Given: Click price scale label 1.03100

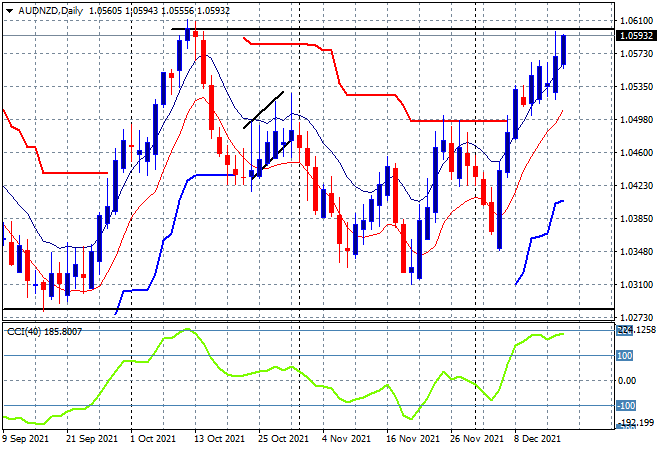Looking at the screenshot, I should 636,285.
